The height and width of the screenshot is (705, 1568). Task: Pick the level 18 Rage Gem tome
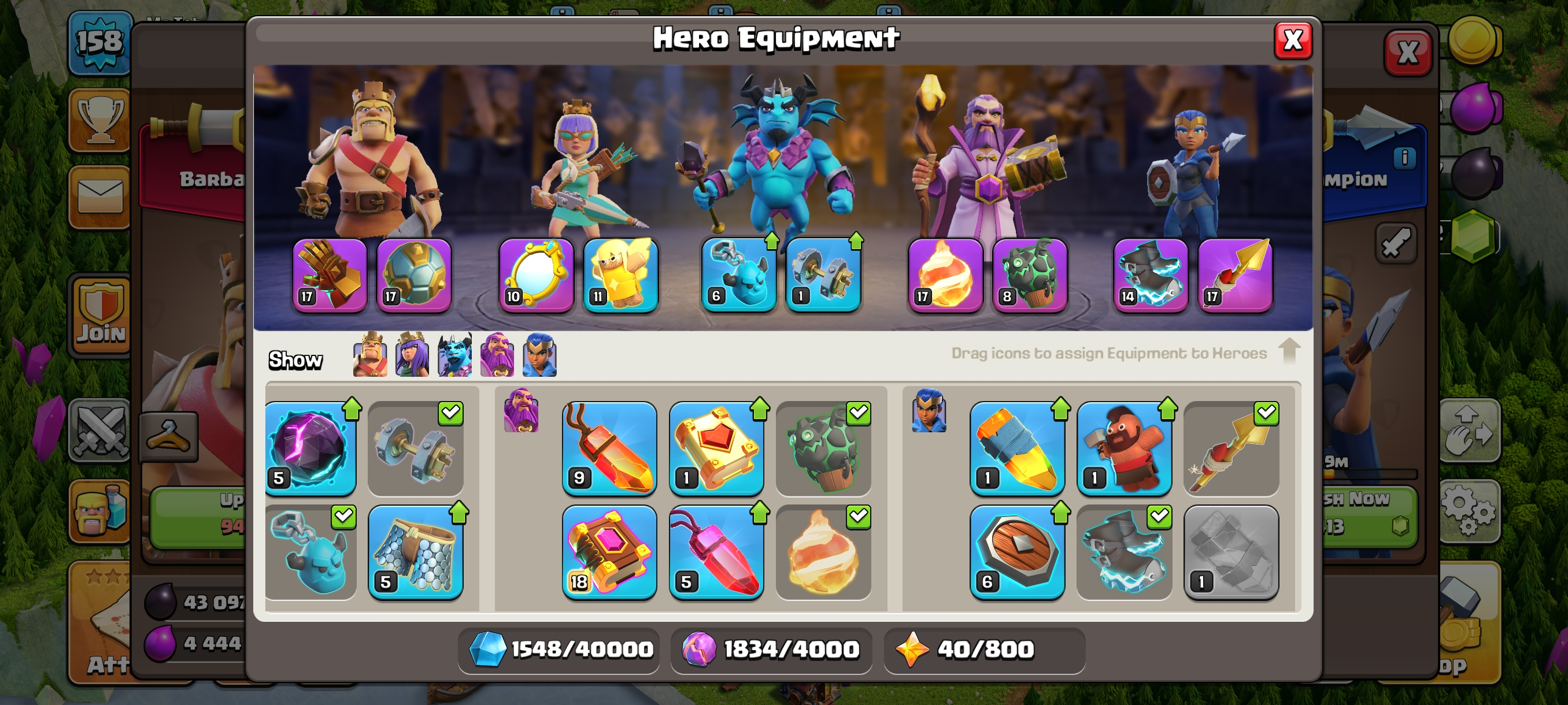tap(609, 552)
